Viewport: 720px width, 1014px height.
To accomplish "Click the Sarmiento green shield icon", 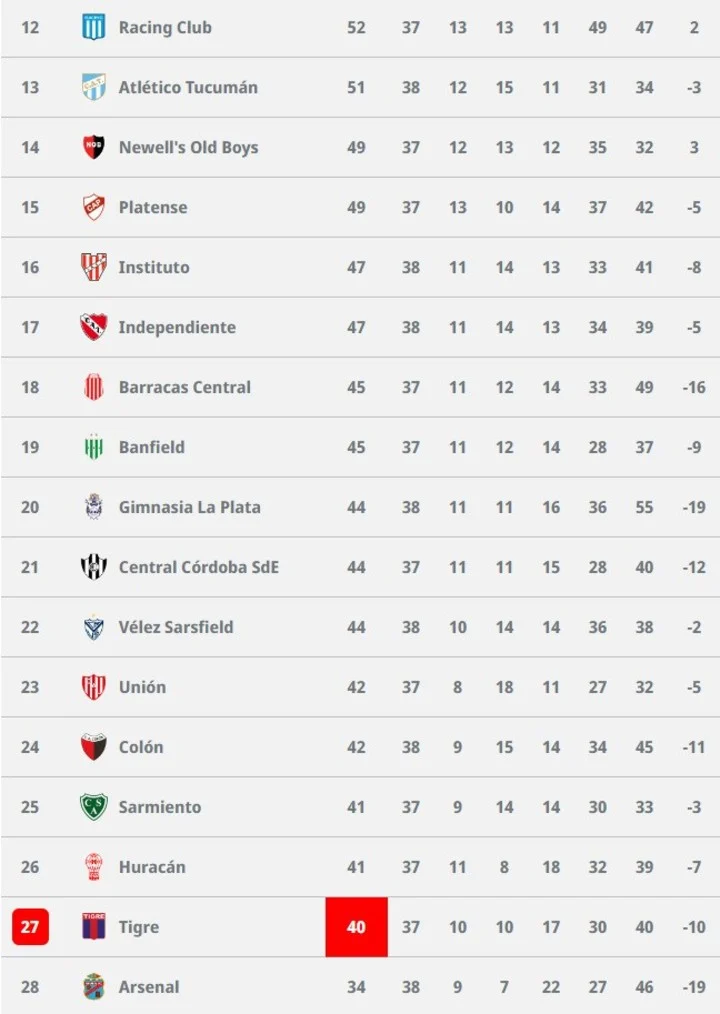I will coord(93,807).
